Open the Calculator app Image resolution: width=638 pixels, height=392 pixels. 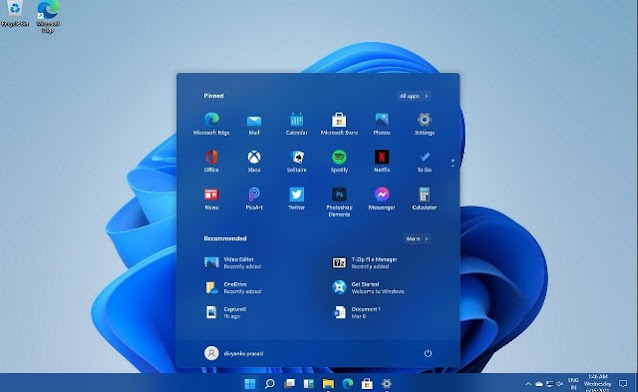click(x=424, y=199)
